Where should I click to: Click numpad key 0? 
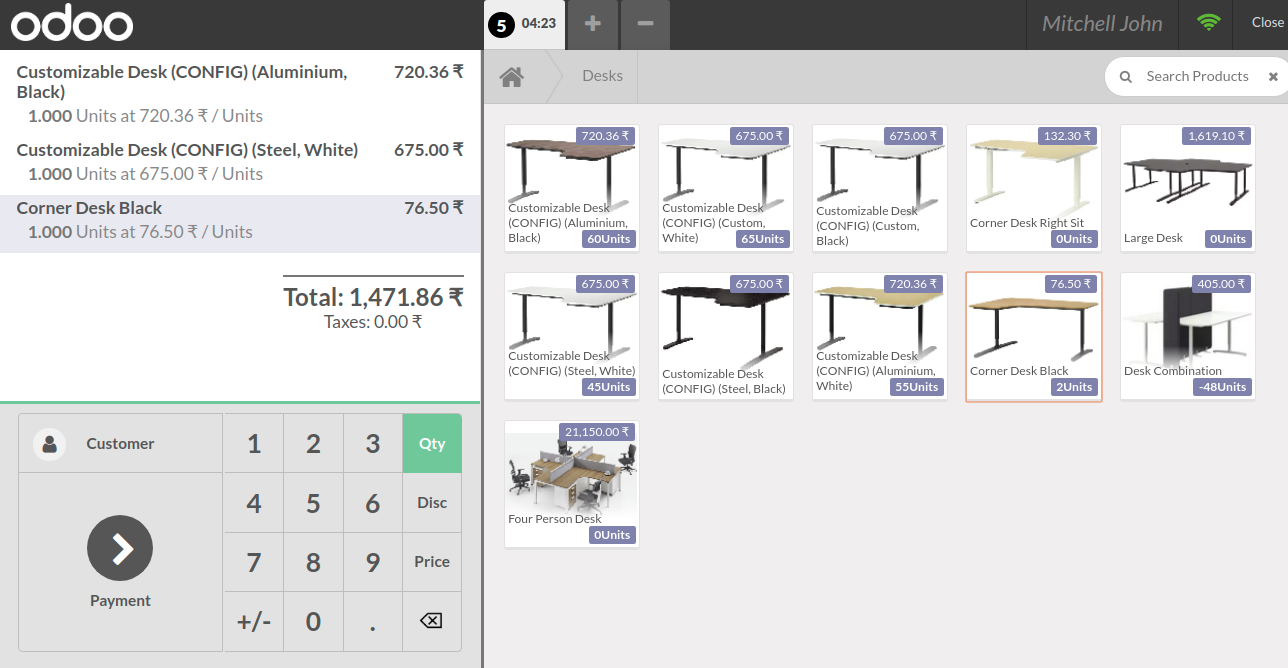click(313, 621)
